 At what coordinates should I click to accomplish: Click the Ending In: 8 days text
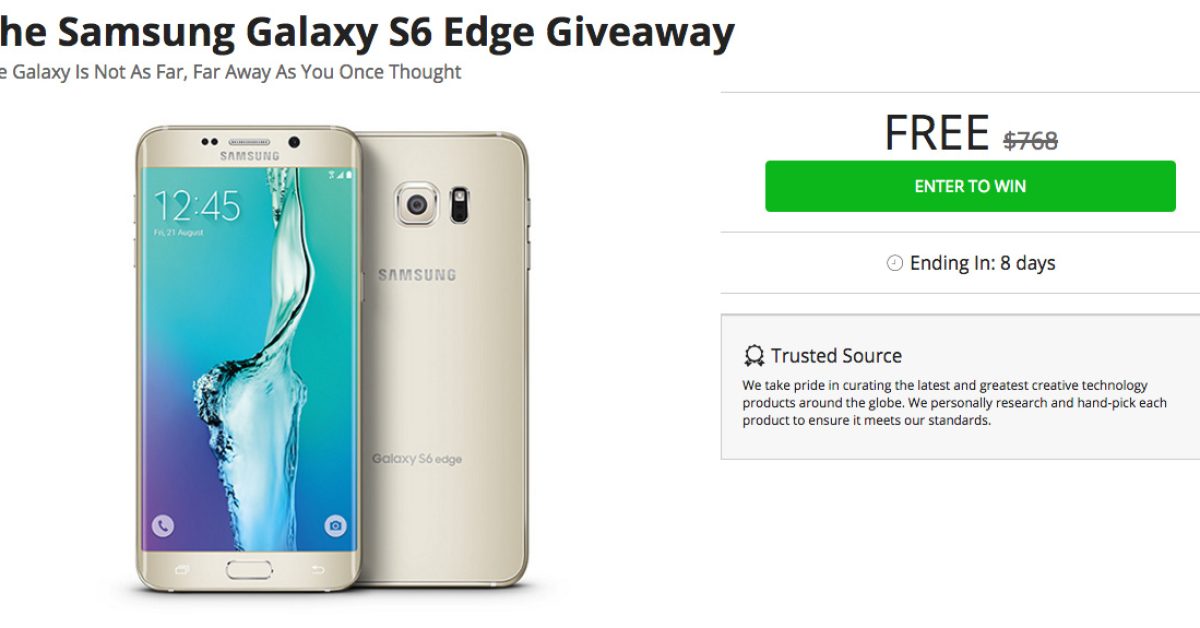[x=983, y=263]
